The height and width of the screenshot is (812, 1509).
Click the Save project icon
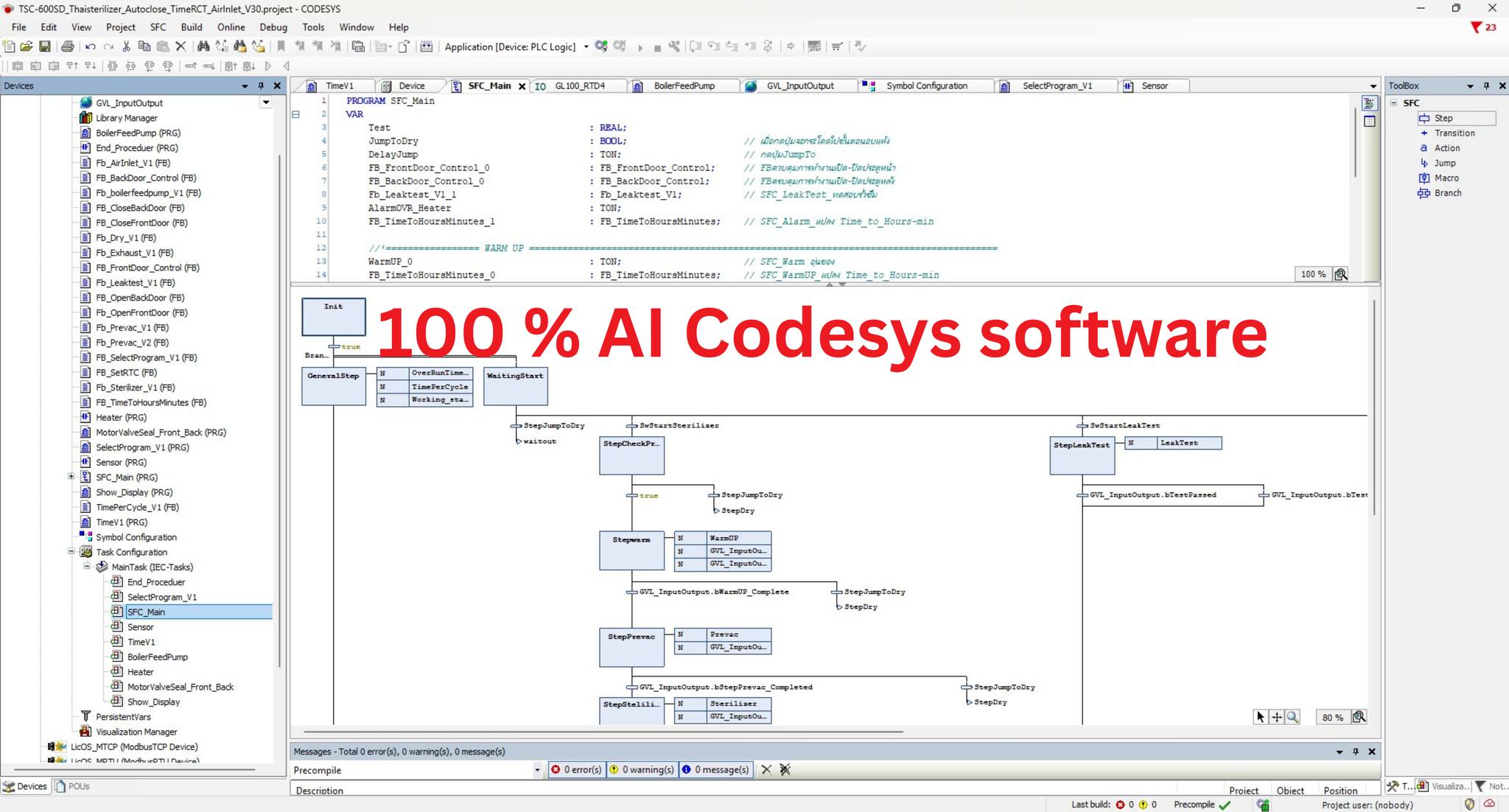[x=44, y=46]
